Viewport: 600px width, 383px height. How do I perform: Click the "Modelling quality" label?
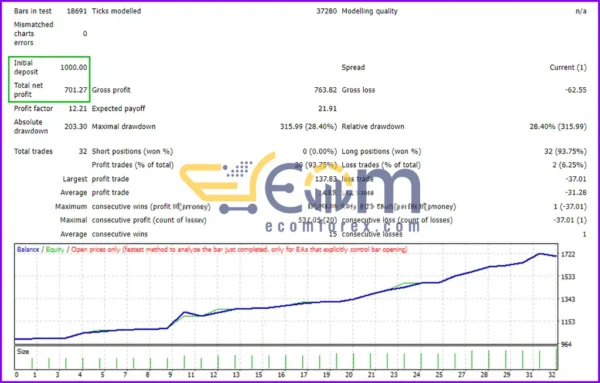tap(369, 11)
